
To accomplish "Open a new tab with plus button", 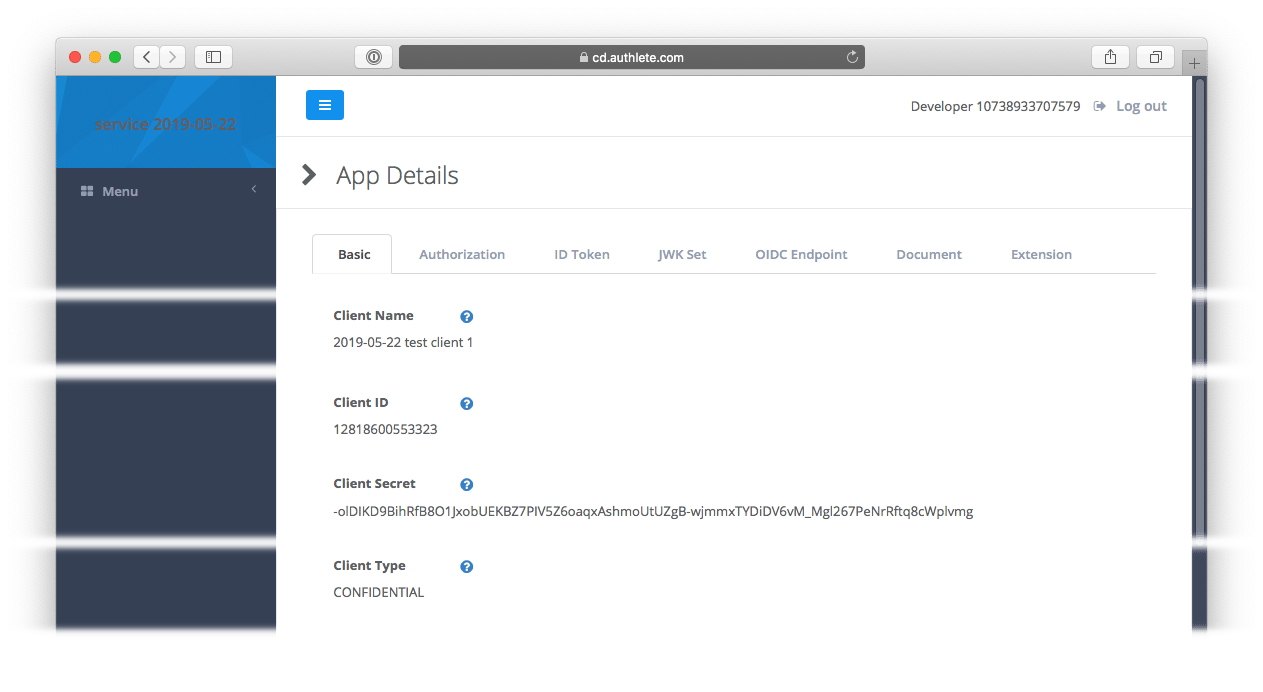I will tap(1194, 63).
